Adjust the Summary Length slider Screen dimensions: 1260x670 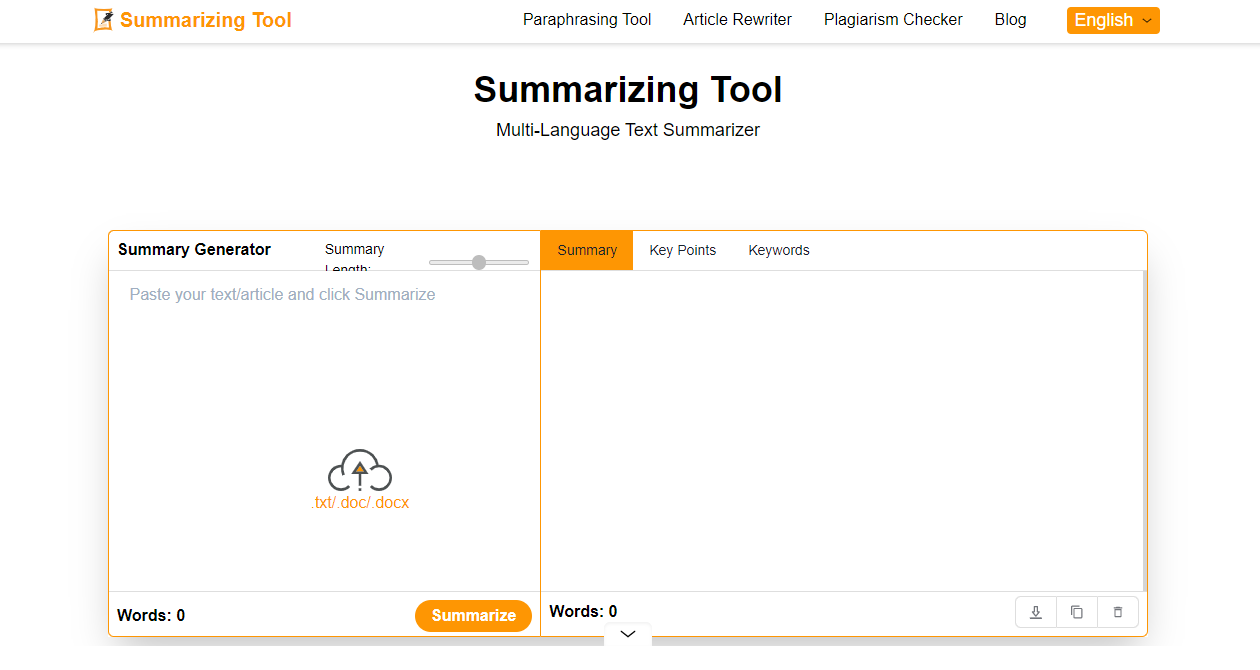[x=478, y=262]
